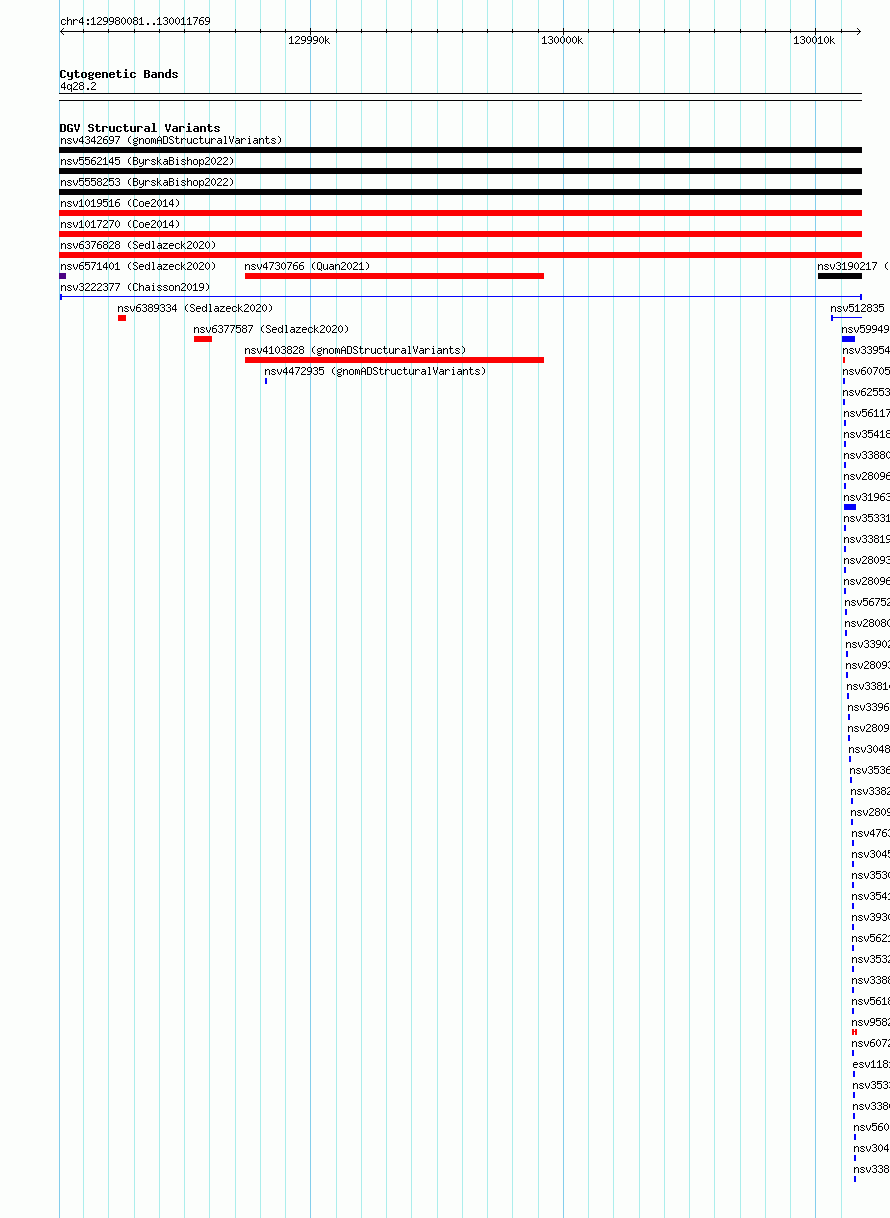Select the DGV Structural Variants track heading
The image size is (890, 1218).
[x=140, y=128]
